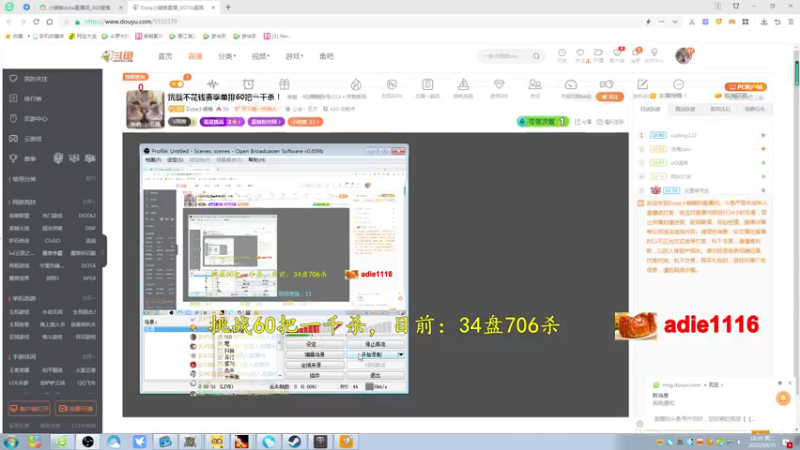Go to 首页 navigation tab
The width and height of the screenshot is (800, 450).
(x=165, y=56)
